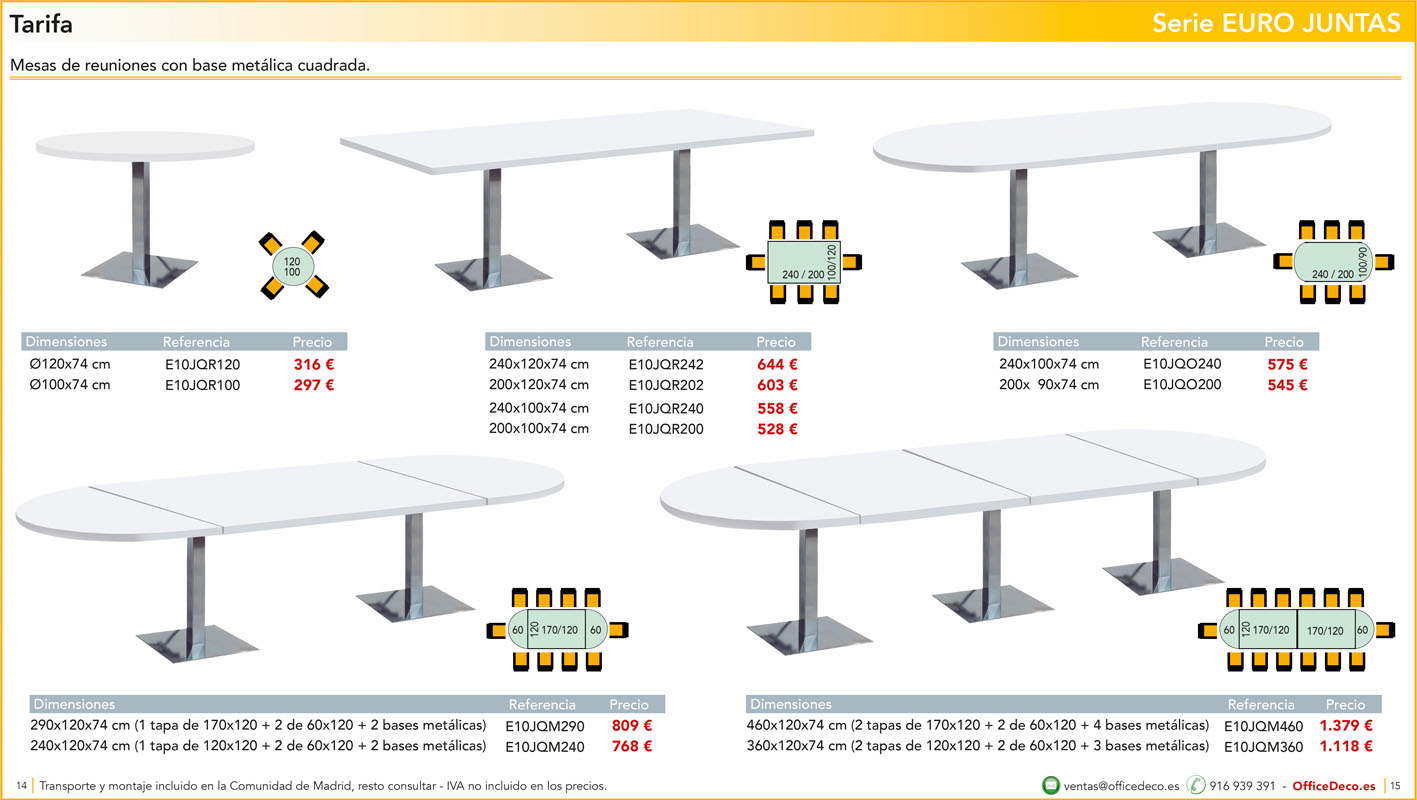Select the E10JQM290 reference code
This screenshot has width=1417, height=800.
545,727
